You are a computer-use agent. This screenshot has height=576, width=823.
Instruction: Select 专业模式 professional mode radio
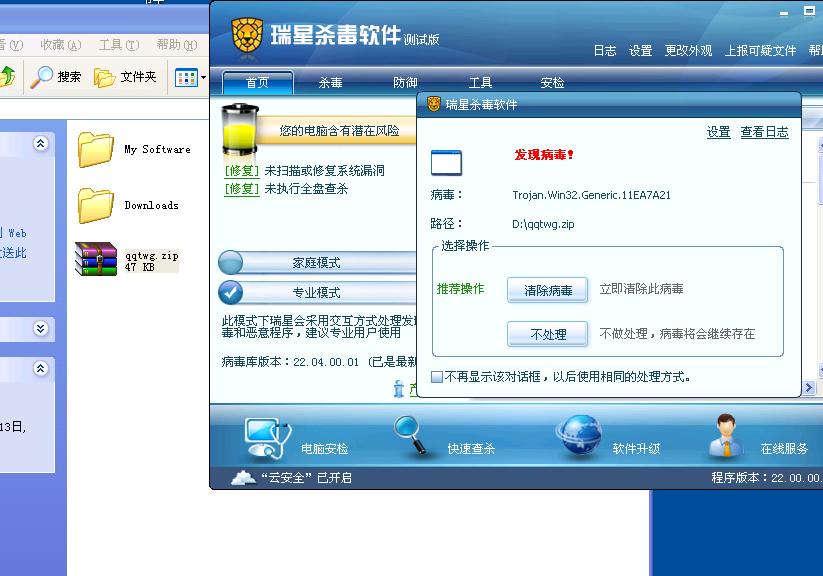(x=230, y=292)
